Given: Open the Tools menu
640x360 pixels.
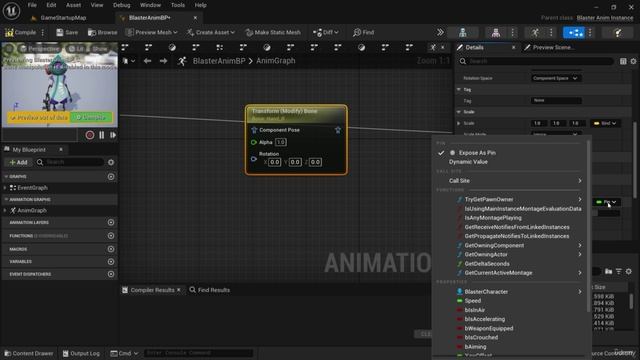Looking at the screenshot, I should (x=178, y=5).
